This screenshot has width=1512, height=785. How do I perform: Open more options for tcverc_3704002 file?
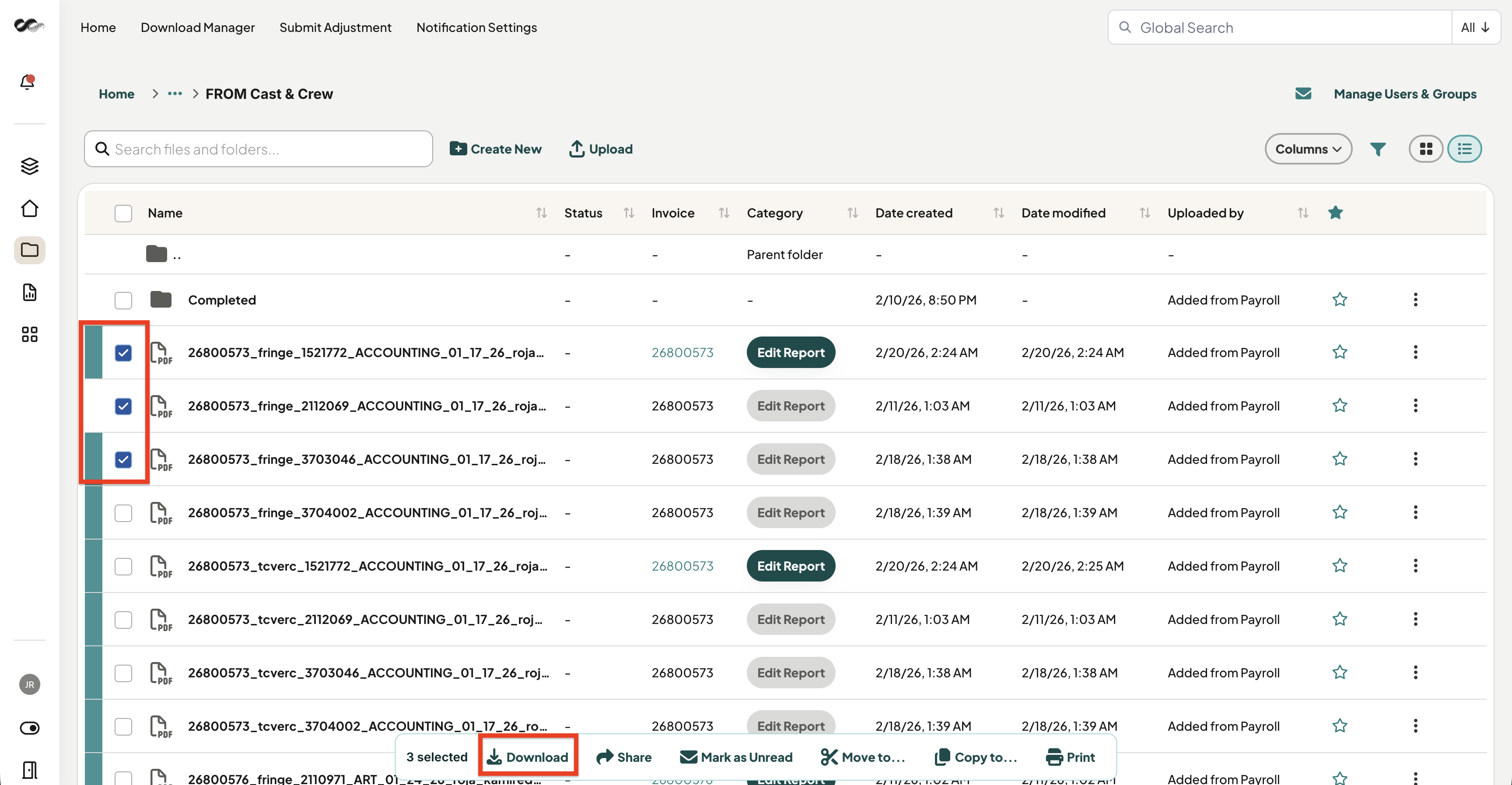(1415, 726)
